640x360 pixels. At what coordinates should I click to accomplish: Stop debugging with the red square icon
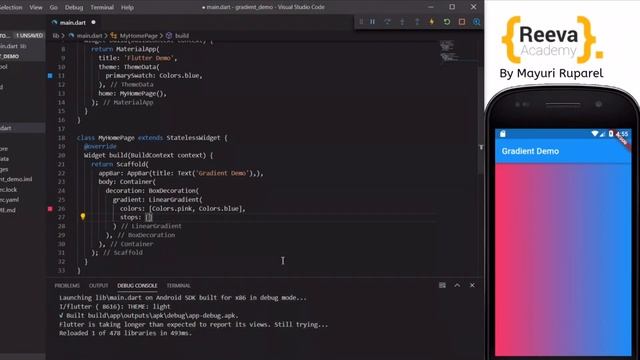coord(462,22)
